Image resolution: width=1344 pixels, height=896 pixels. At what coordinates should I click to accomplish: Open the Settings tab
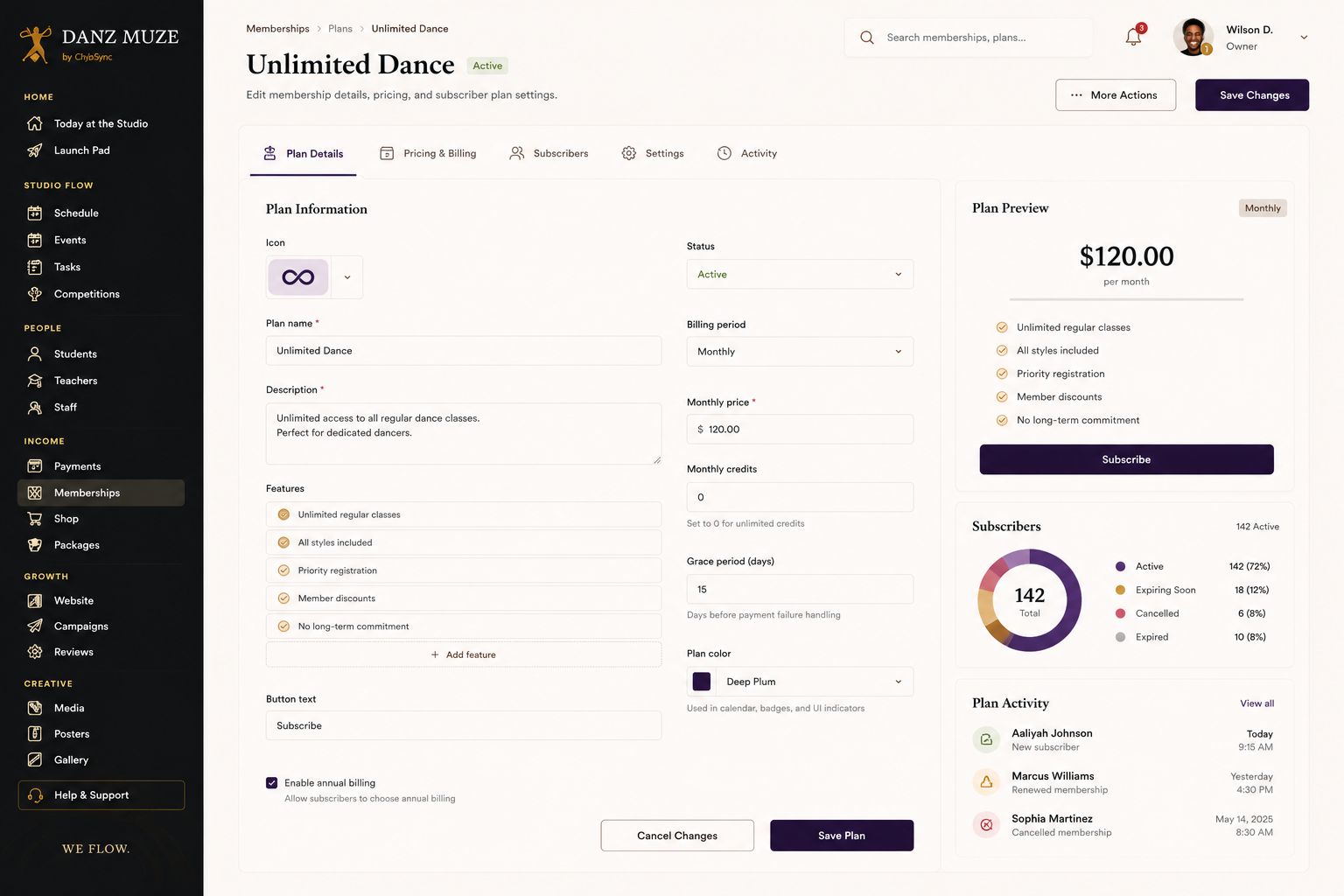(653, 153)
